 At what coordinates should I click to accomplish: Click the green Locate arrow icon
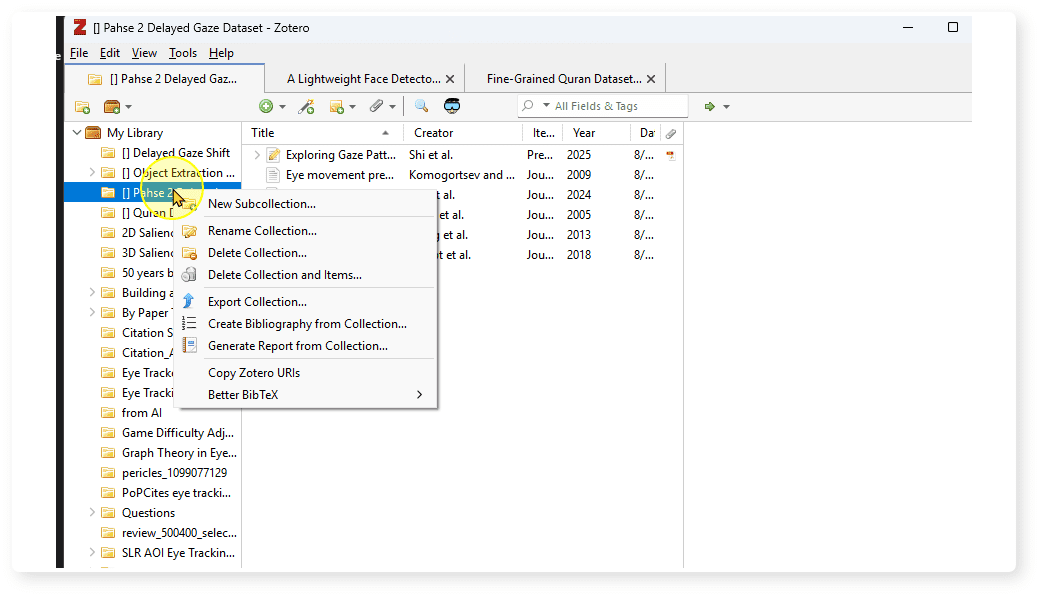click(x=710, y=106)
